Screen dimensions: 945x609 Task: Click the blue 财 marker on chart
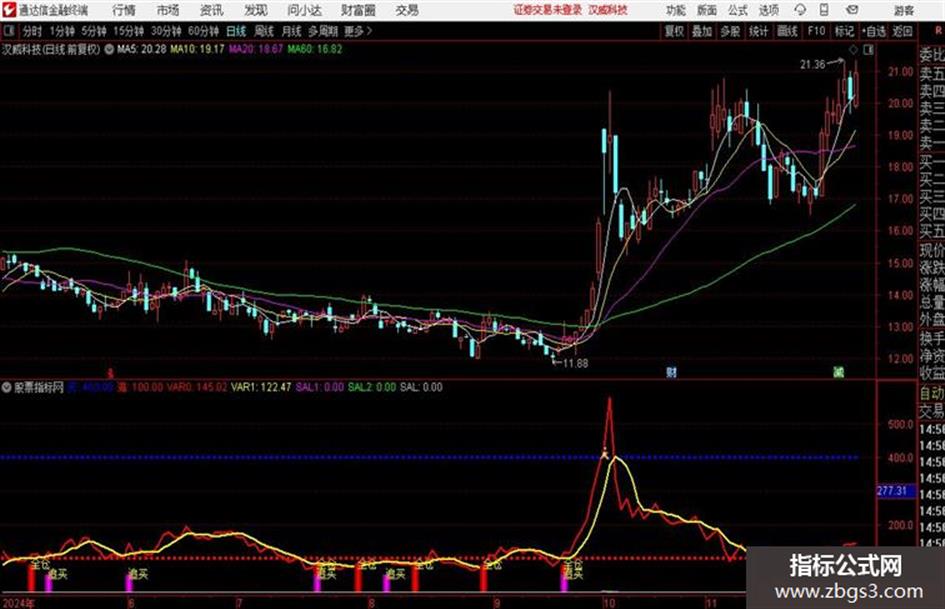click(x=671, y=372)
